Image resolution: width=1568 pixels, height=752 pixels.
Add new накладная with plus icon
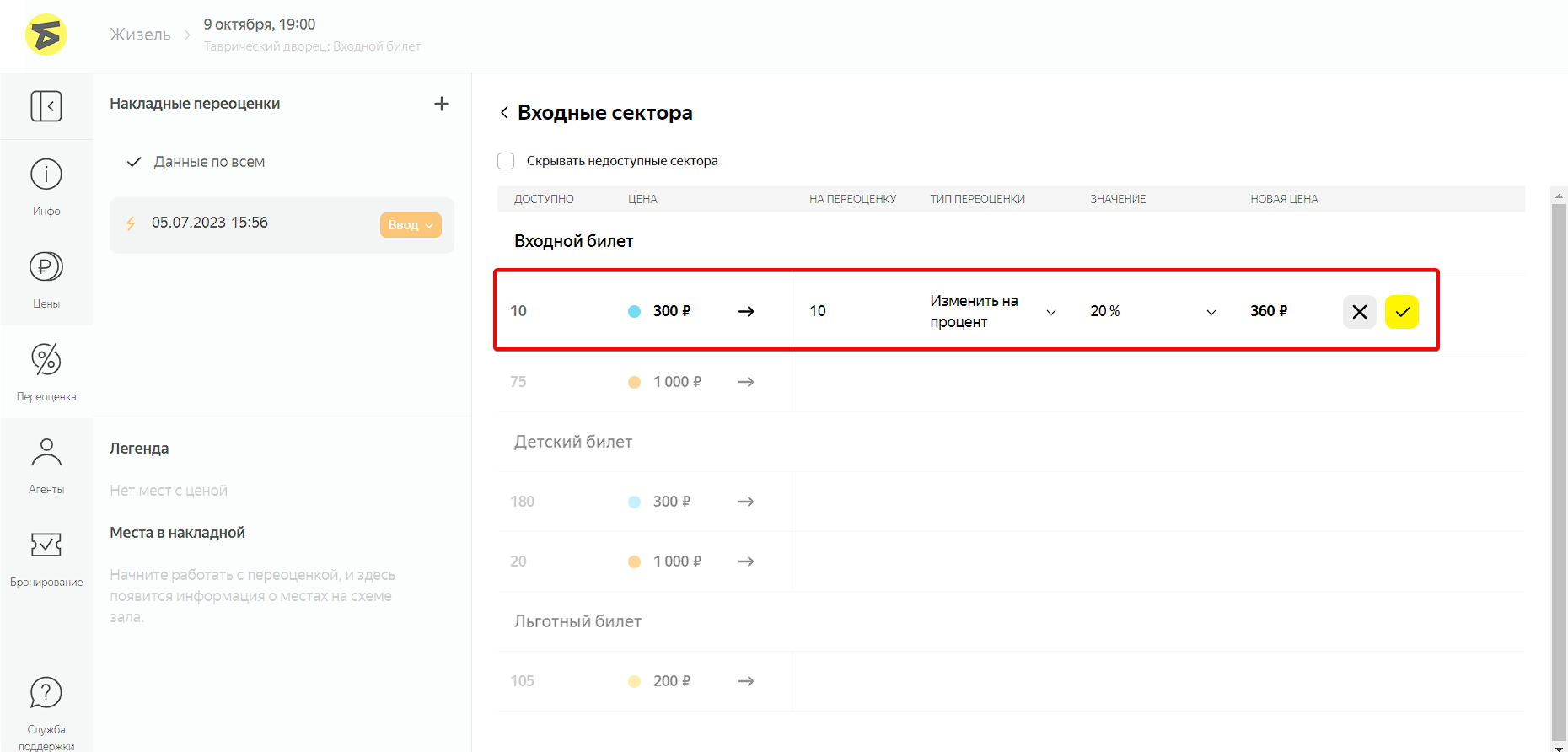point(441,104)
